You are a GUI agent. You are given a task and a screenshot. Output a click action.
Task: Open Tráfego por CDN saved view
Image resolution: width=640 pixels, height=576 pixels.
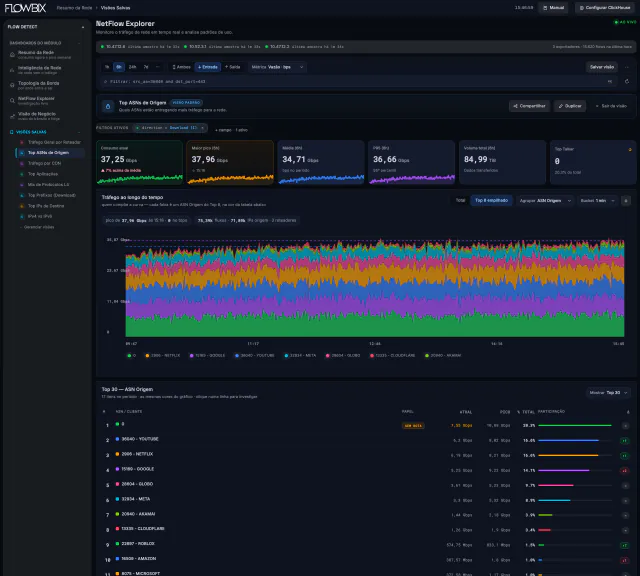point(50,163)
